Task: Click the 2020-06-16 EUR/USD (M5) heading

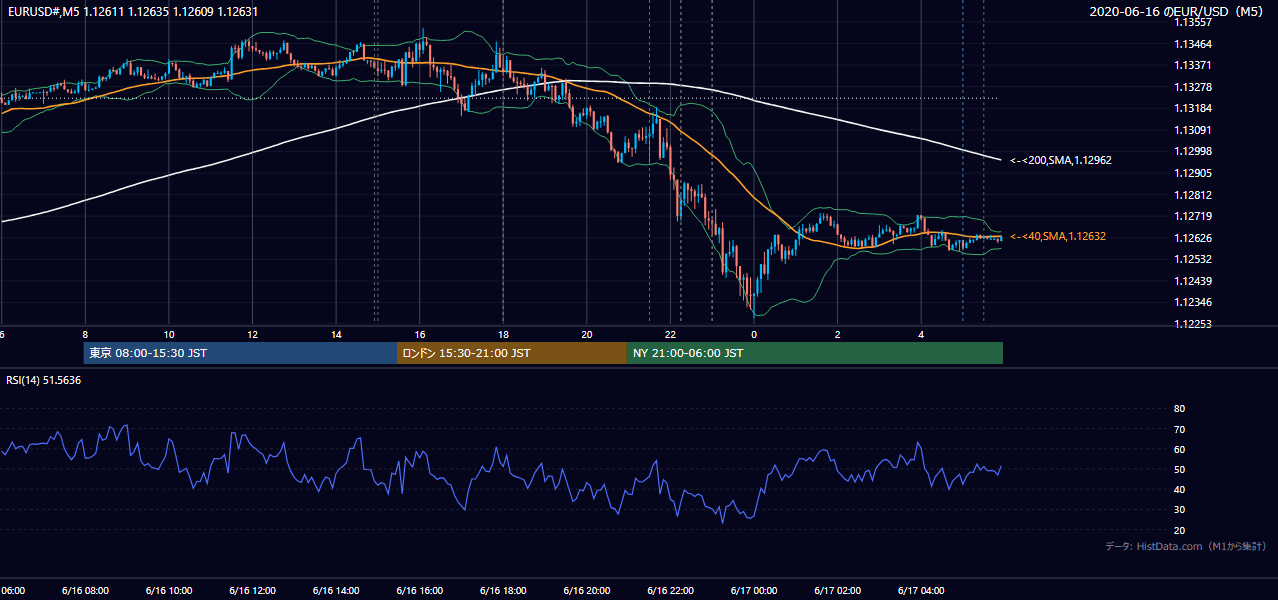Action: click(1178, 12)
